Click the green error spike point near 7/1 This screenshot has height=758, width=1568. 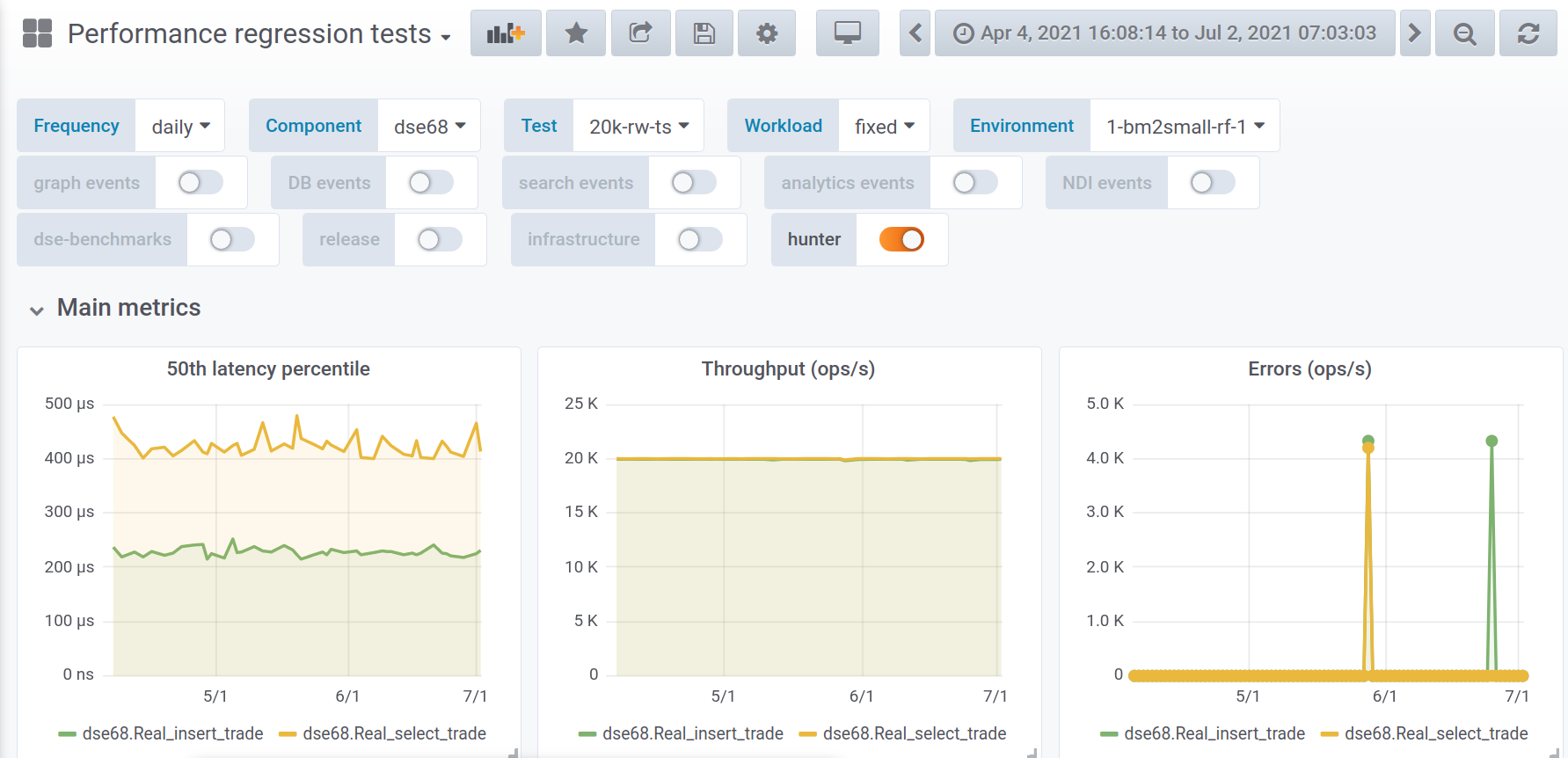coord(1491,441)
